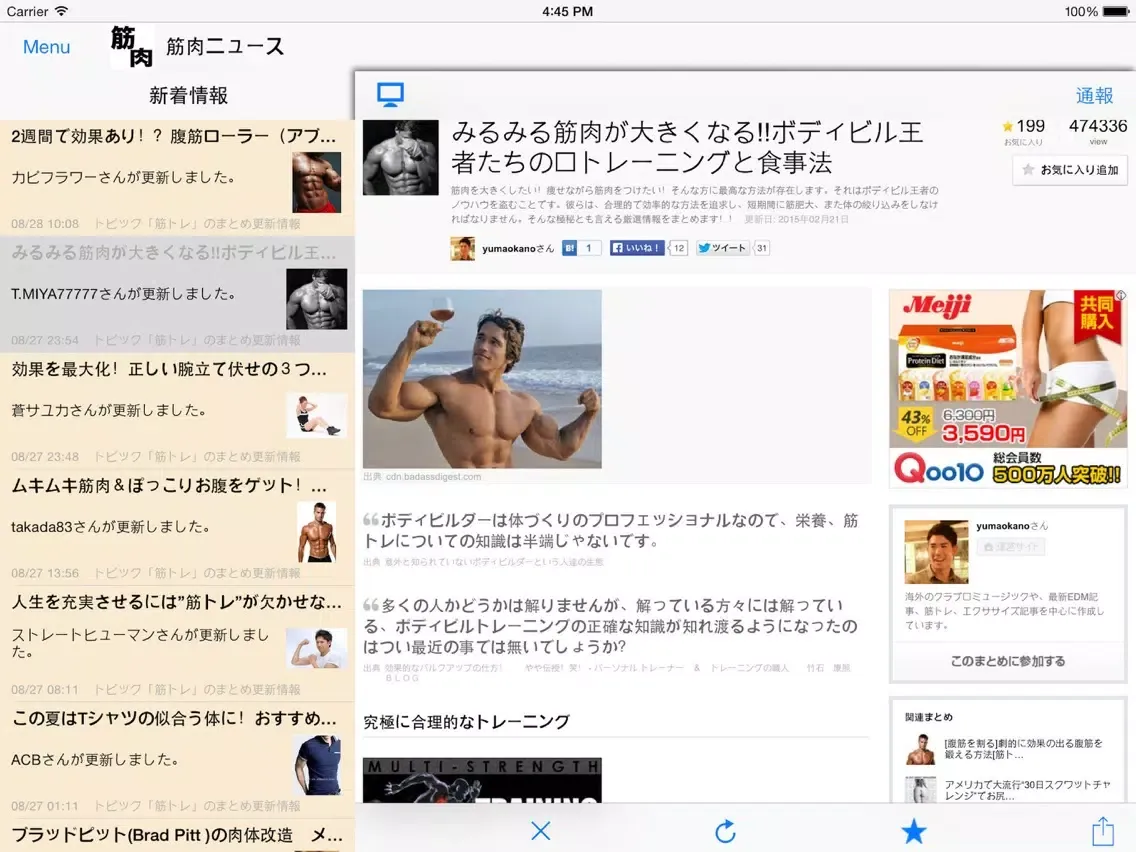
Task: Click the Meiji Qoo10 advertisement banner
Action: [x=1007, y=389]
